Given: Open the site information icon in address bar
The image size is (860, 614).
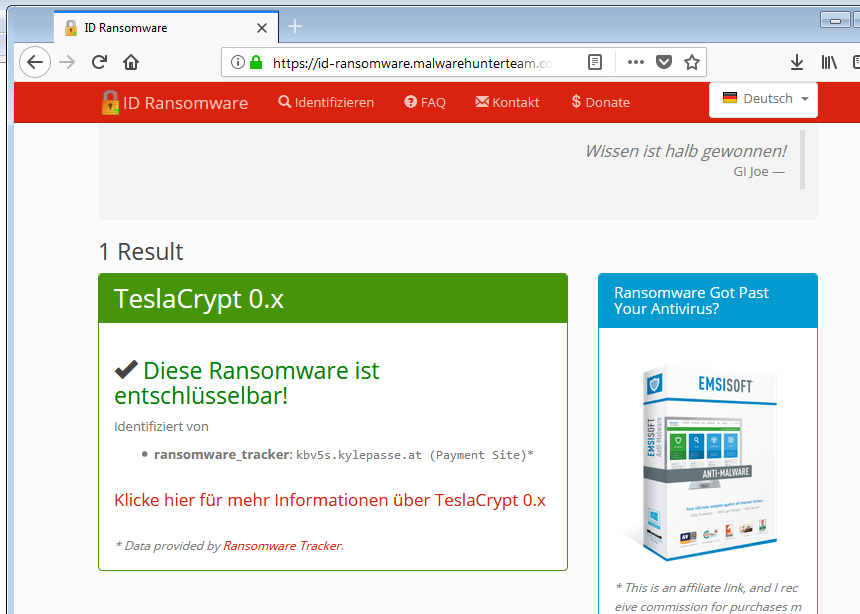Looking at the screenshot, I should coord(237,63).
